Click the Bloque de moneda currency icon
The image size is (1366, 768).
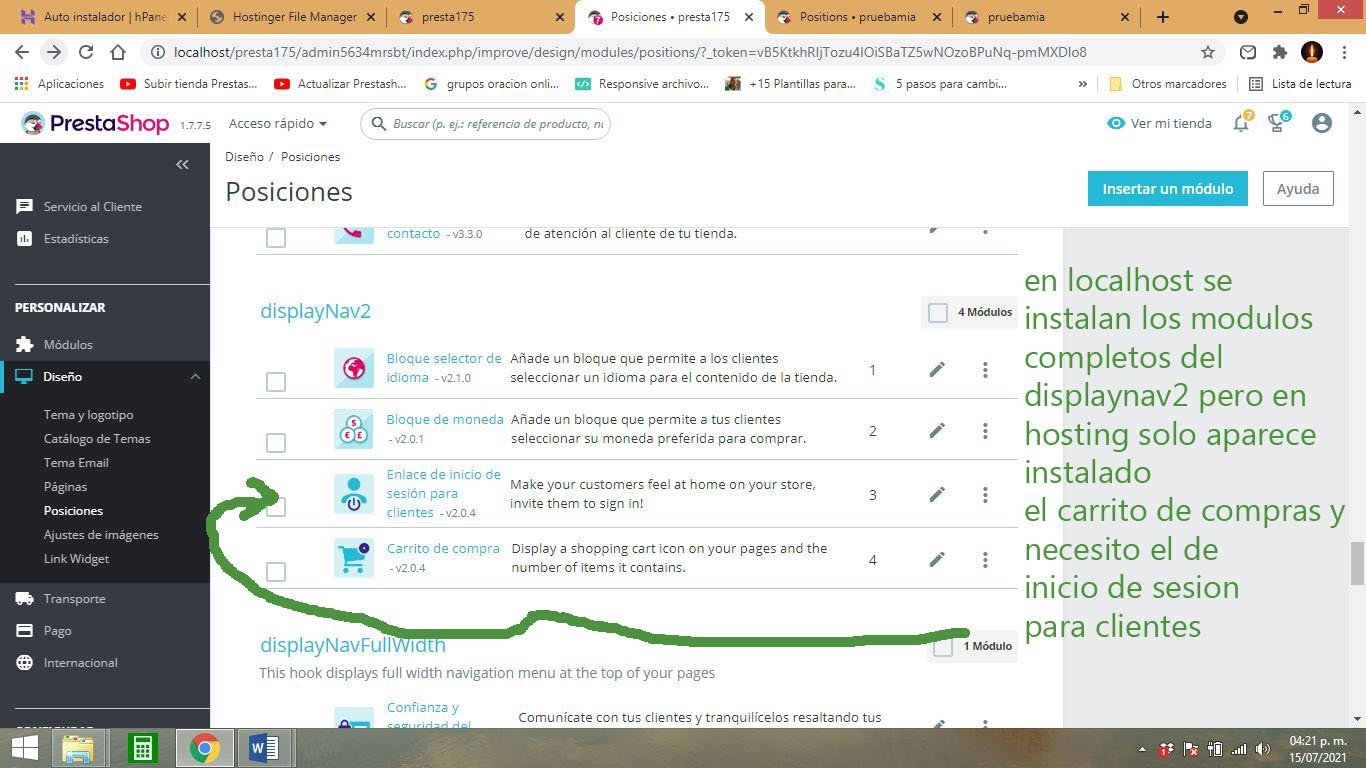point(354,429)
